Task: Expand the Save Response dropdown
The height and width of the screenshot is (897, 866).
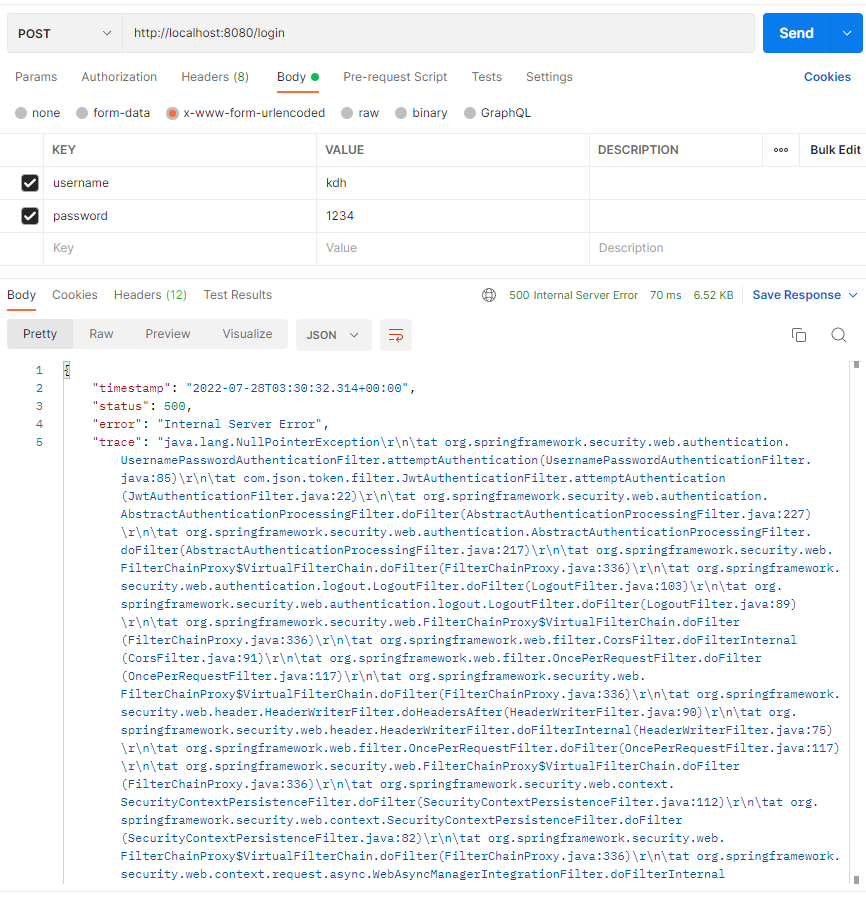Action: click(853, 295)
